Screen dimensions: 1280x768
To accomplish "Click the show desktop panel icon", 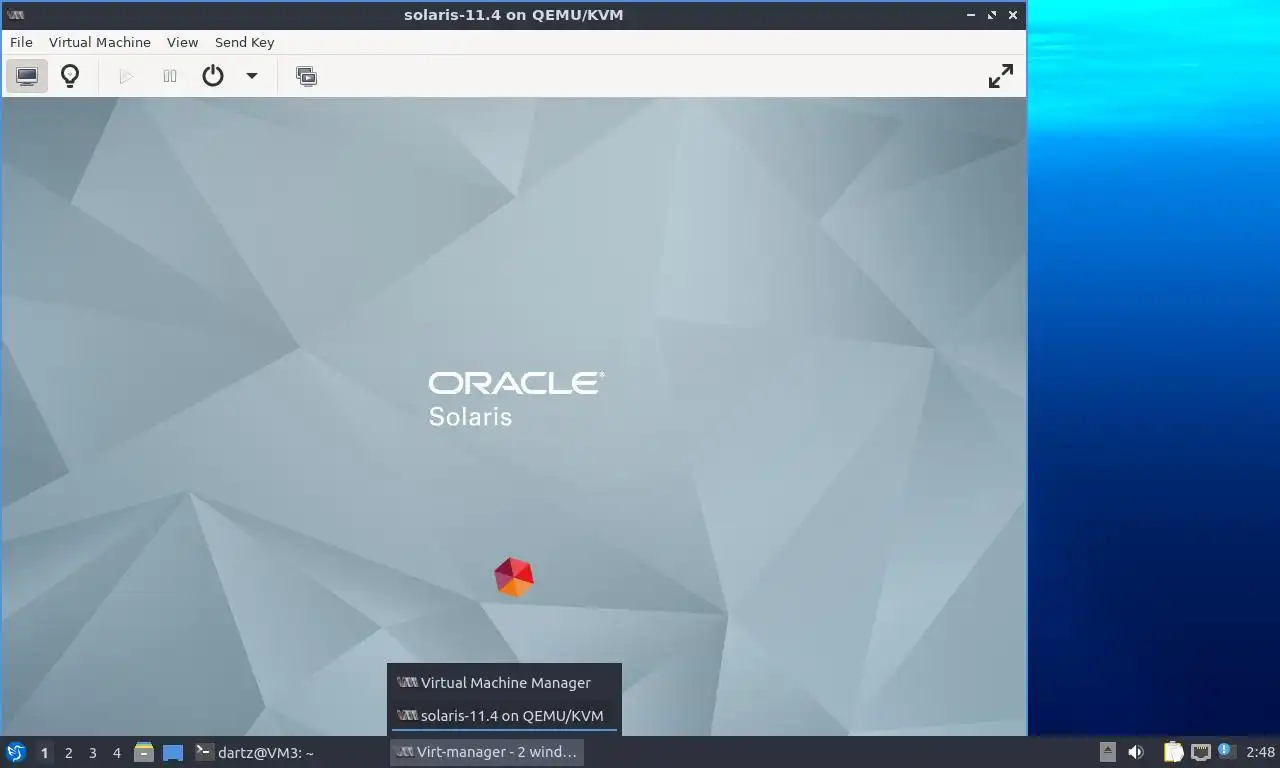I will [x=172, y=752].
